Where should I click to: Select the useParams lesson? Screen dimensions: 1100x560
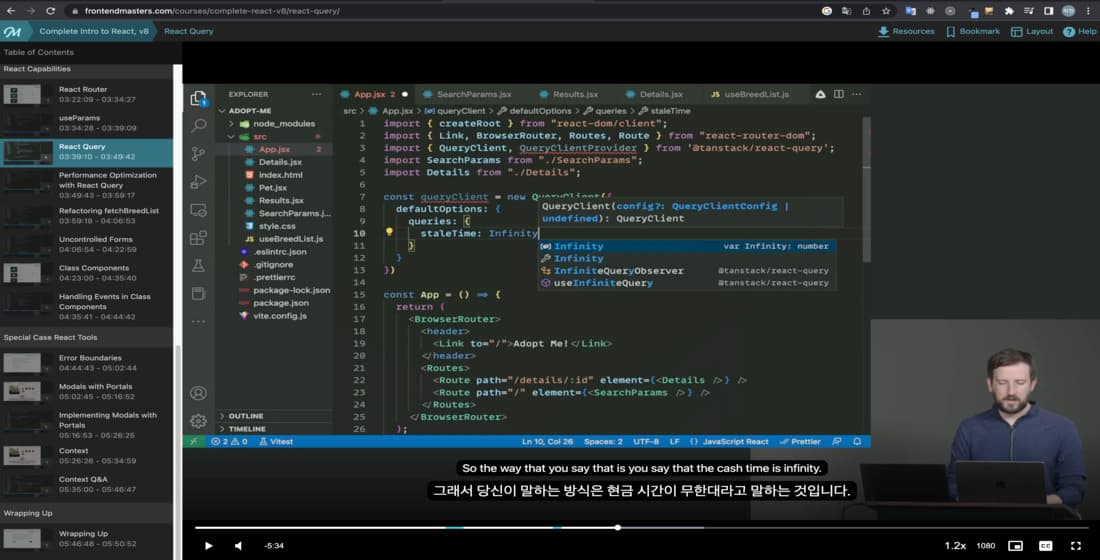click(86, 124)
